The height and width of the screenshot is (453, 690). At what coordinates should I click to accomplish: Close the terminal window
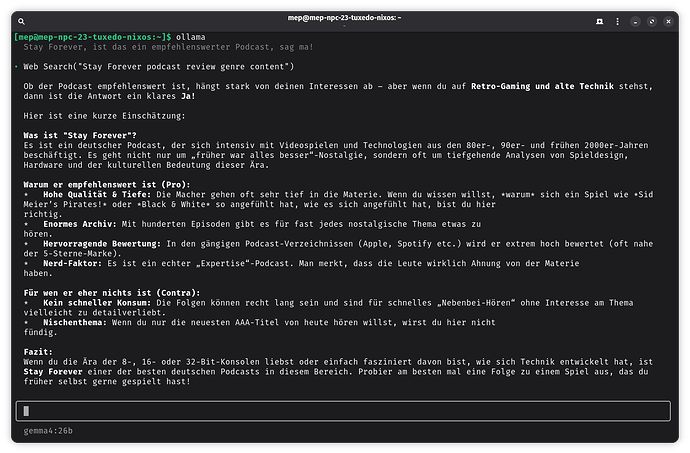(668, 22)
